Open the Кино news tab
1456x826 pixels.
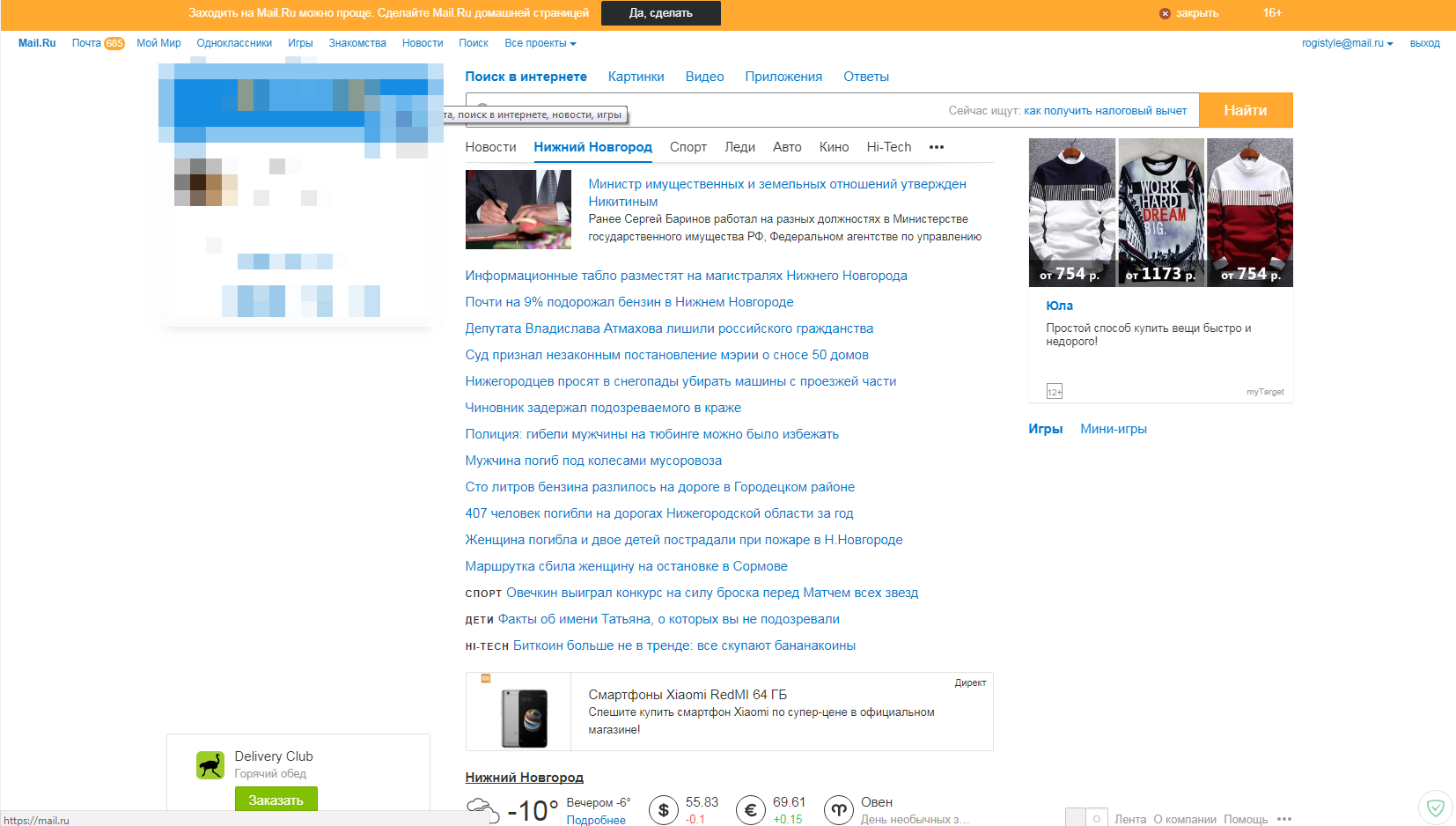pyautogui.click(x=834, y=147)
